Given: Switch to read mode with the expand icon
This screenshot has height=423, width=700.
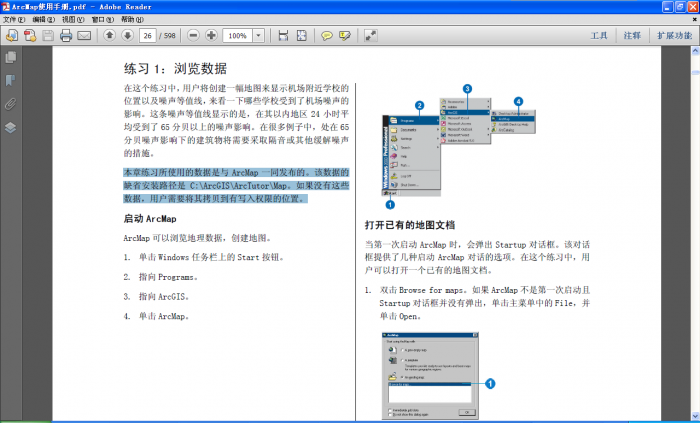Looking at the screenshot, I should click(371, 36).
